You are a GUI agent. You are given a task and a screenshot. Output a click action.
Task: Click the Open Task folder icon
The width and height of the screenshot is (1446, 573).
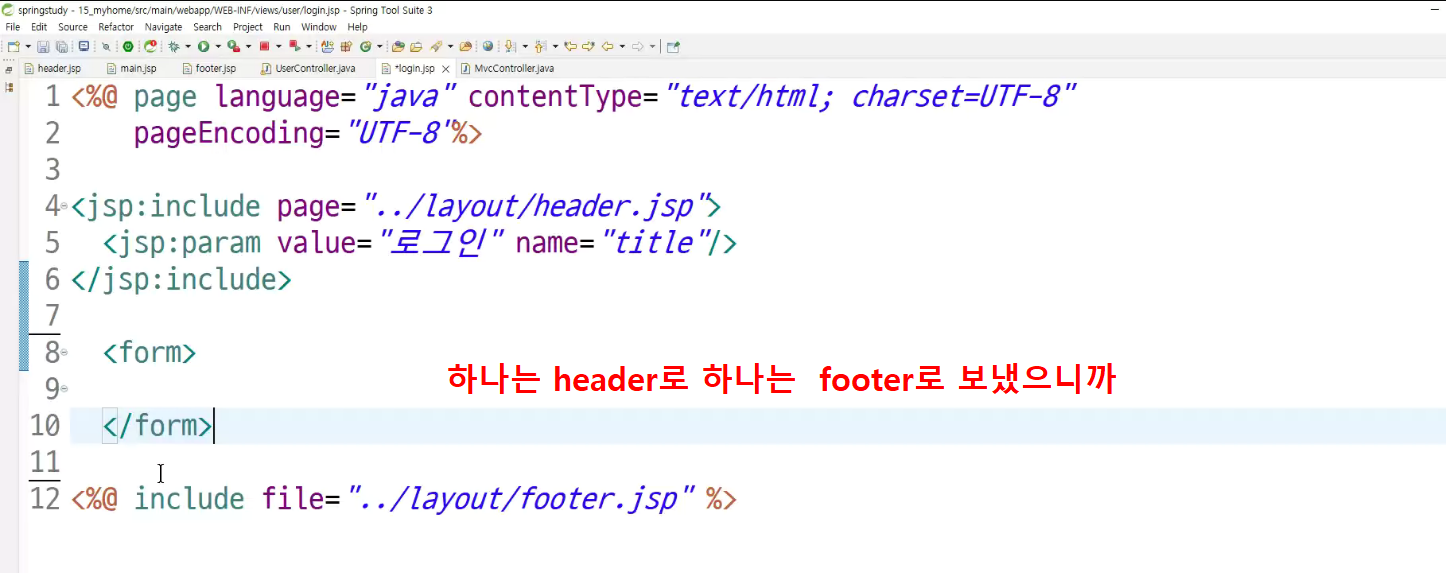coord(416,46)
